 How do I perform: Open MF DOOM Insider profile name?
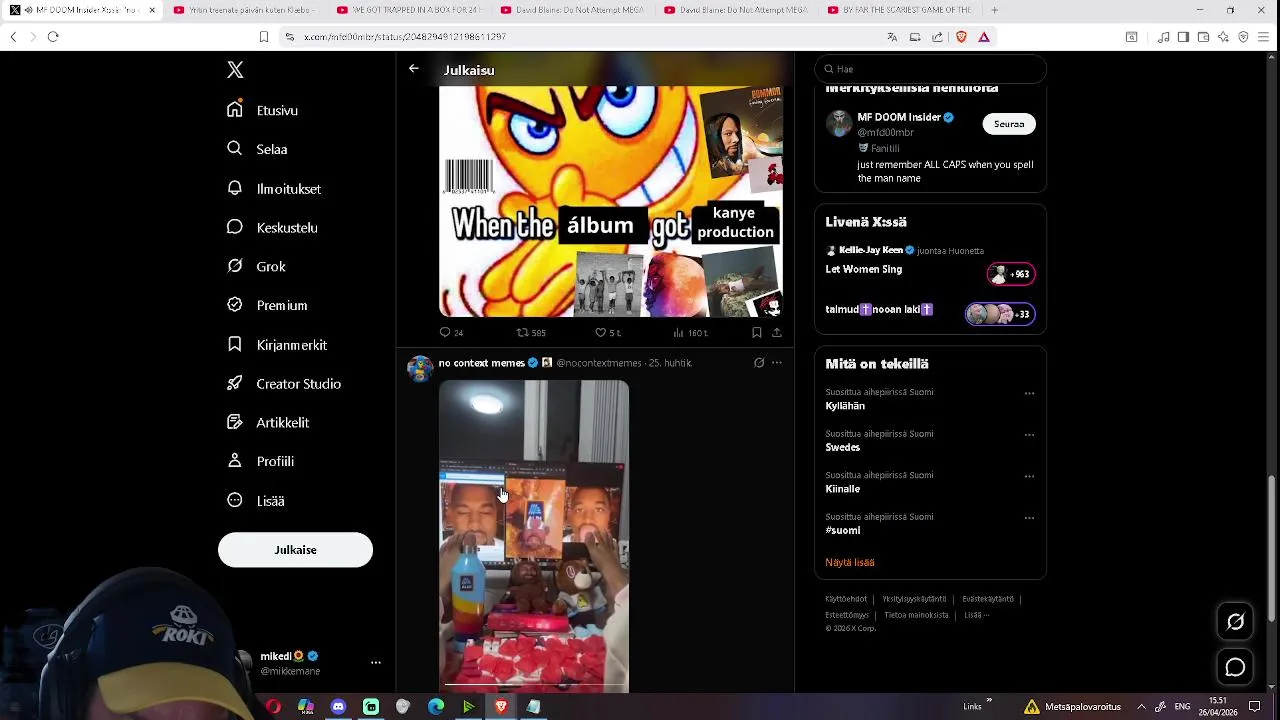click(899, 117)
